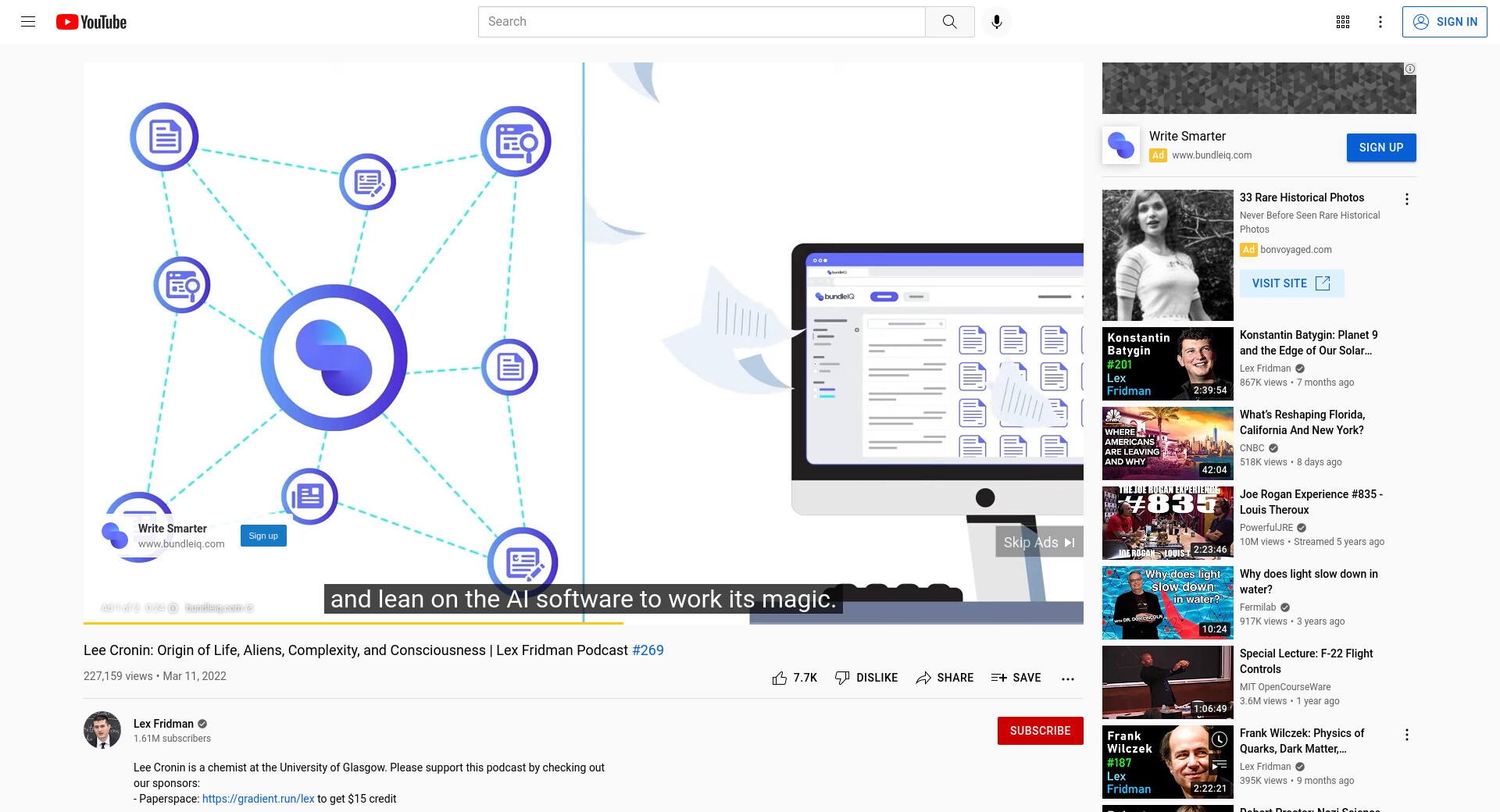Open Lex Fridman channel avatar
Image resolution: width=1500 pixels, height=812 pixels.
tap(102, 730)
